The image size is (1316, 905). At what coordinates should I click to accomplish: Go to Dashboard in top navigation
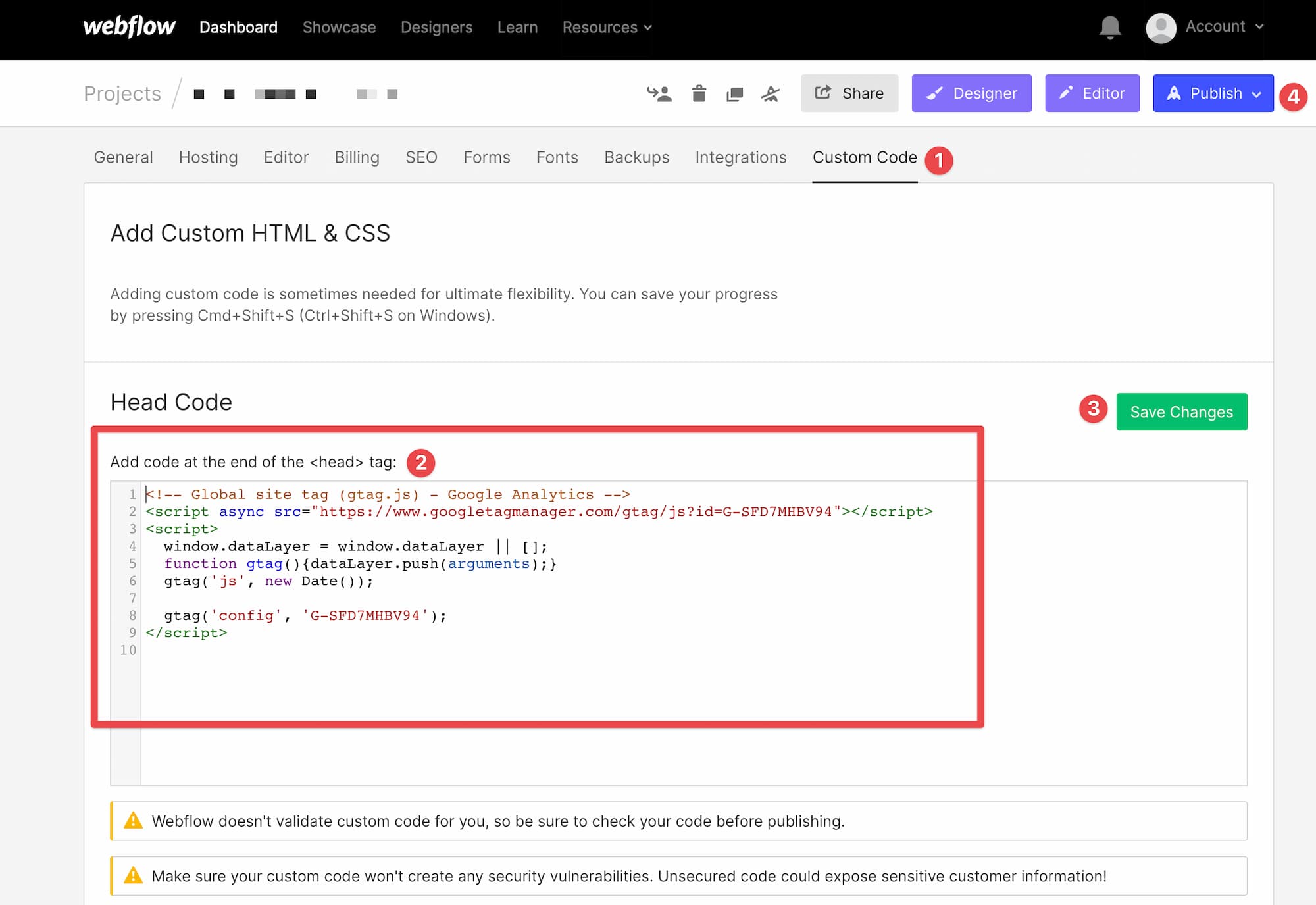click(x=238, y=27)
